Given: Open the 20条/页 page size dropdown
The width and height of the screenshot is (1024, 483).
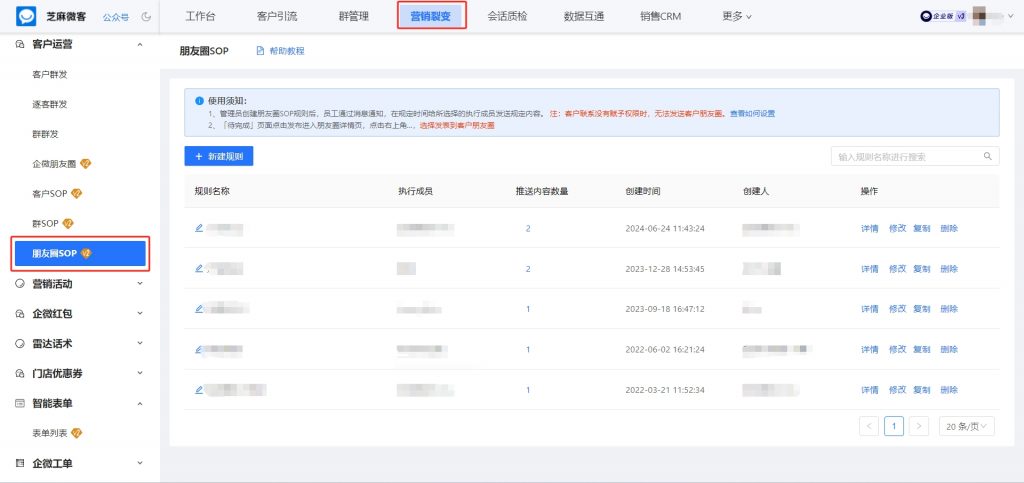Looking at the screenshot, I should point(967,426).
